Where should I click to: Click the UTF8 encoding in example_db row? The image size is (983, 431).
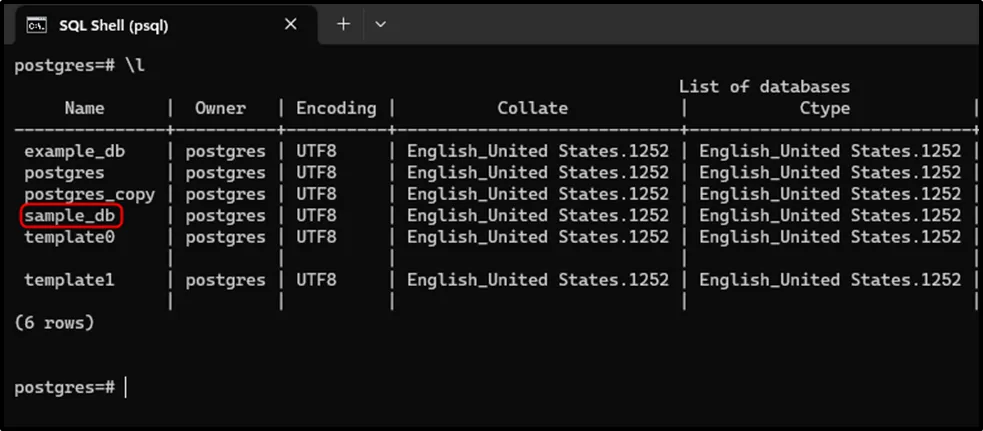316,151
